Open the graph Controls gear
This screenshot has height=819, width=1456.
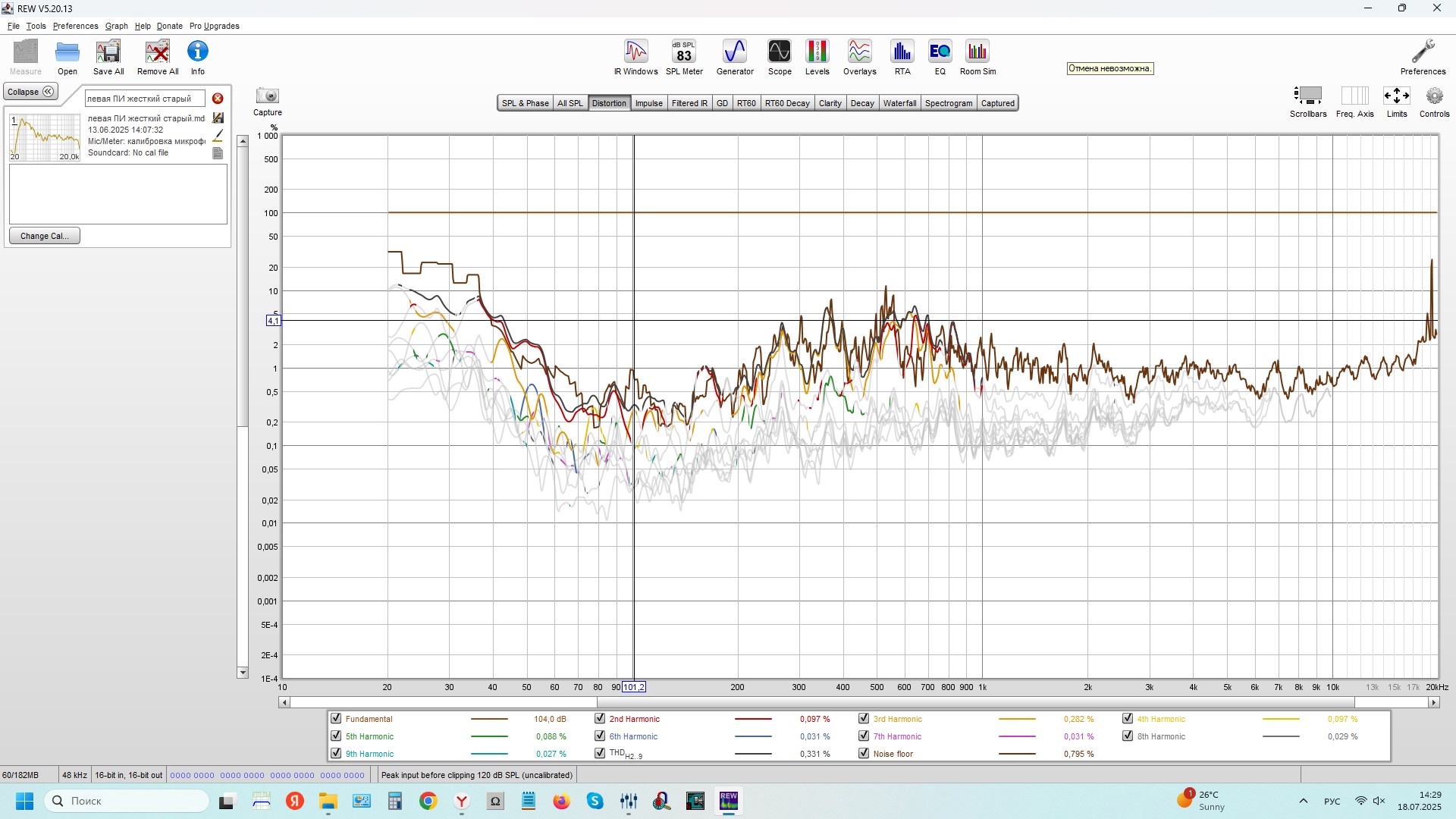click(1433, 96)
